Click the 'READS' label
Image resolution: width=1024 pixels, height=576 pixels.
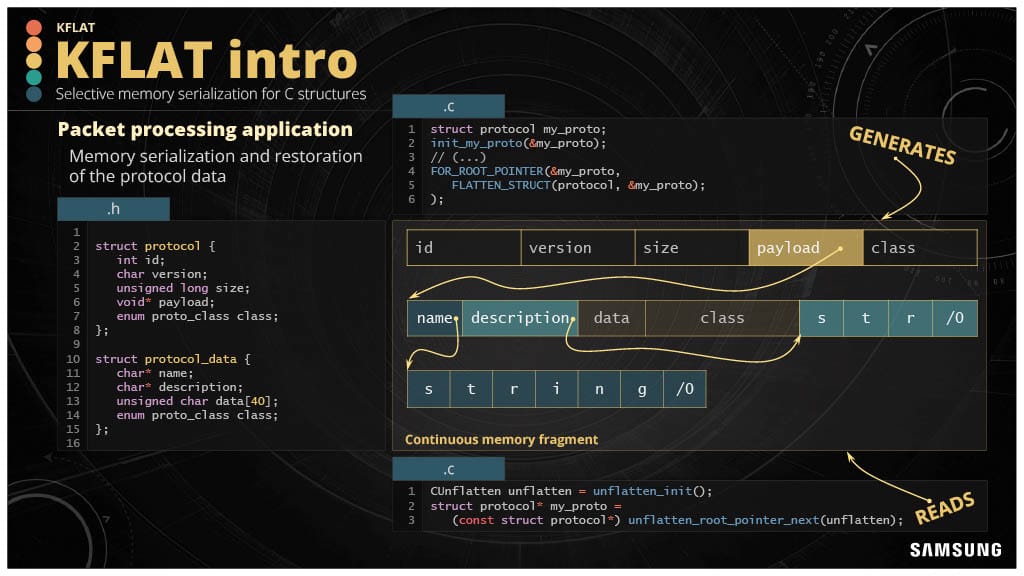click(944, 508)
